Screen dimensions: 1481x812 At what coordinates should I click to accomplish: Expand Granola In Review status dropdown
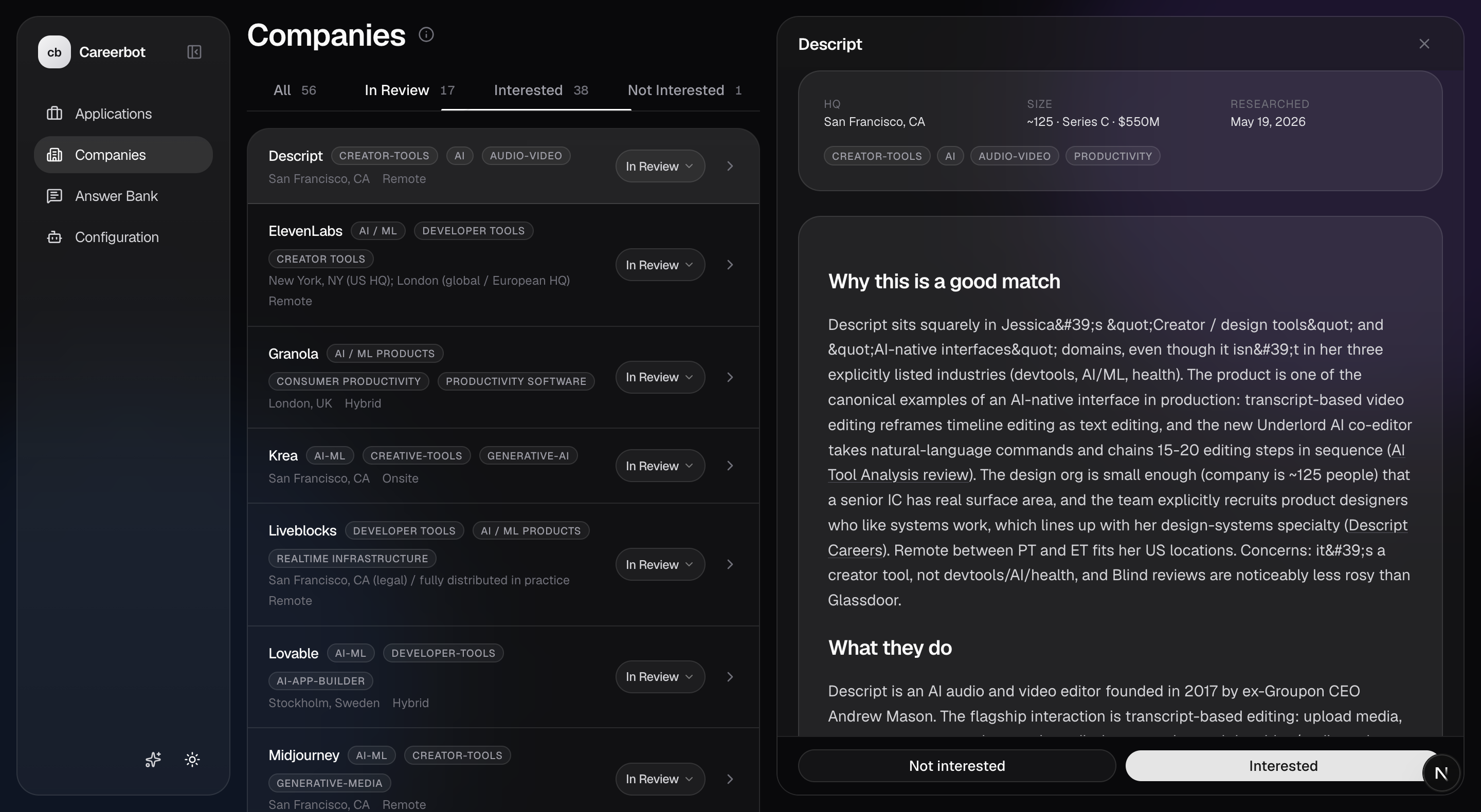[x=660, y=378]
